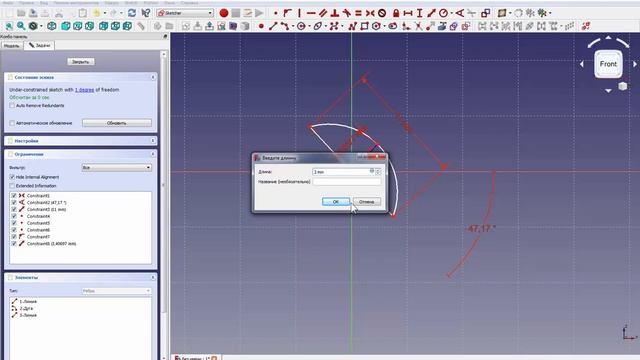
Task: Click the Update button in sketch state
Action: pyautogui.click(x=116, y=123)
